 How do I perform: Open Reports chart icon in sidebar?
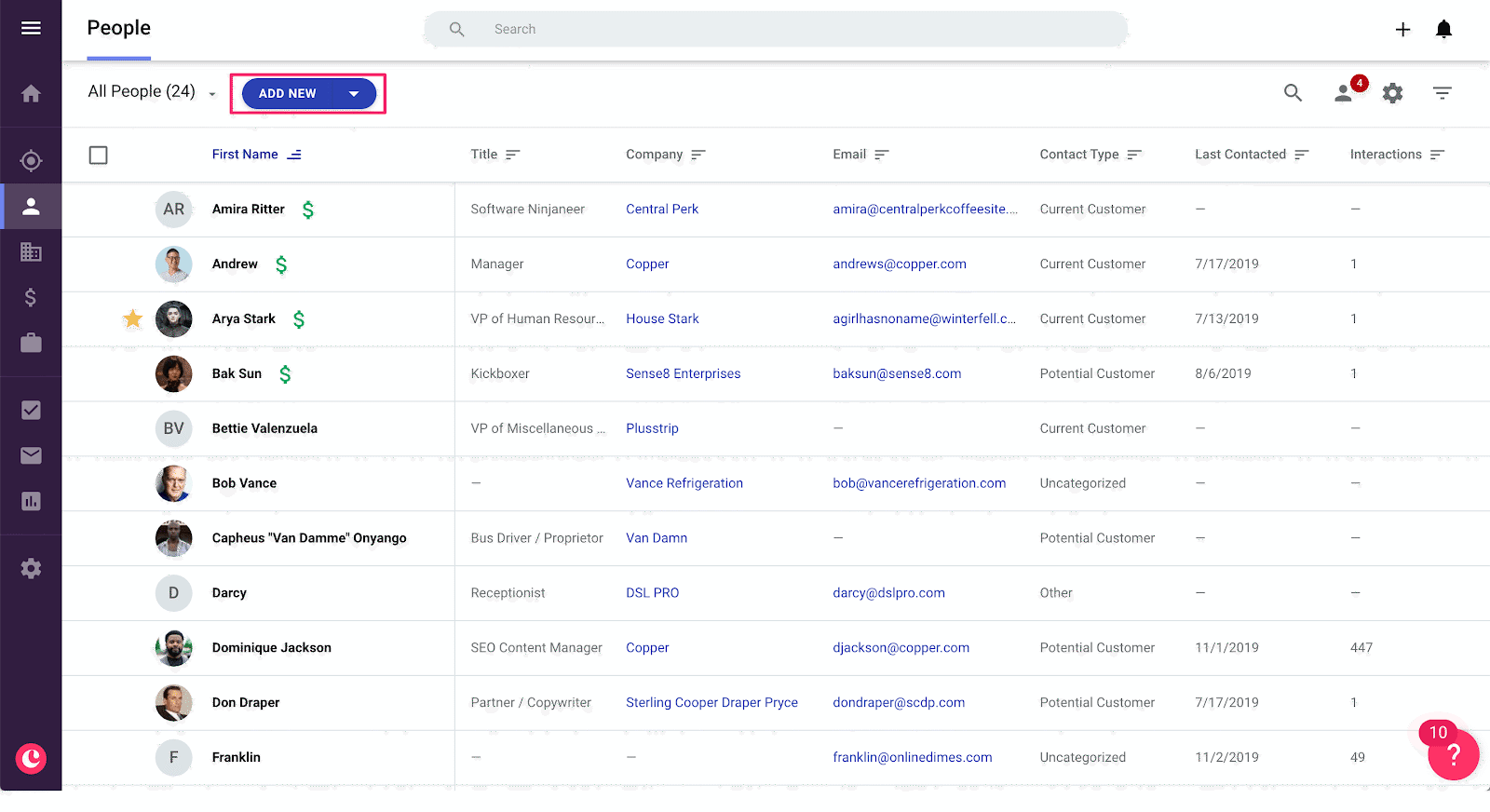(x=31, y=501)
